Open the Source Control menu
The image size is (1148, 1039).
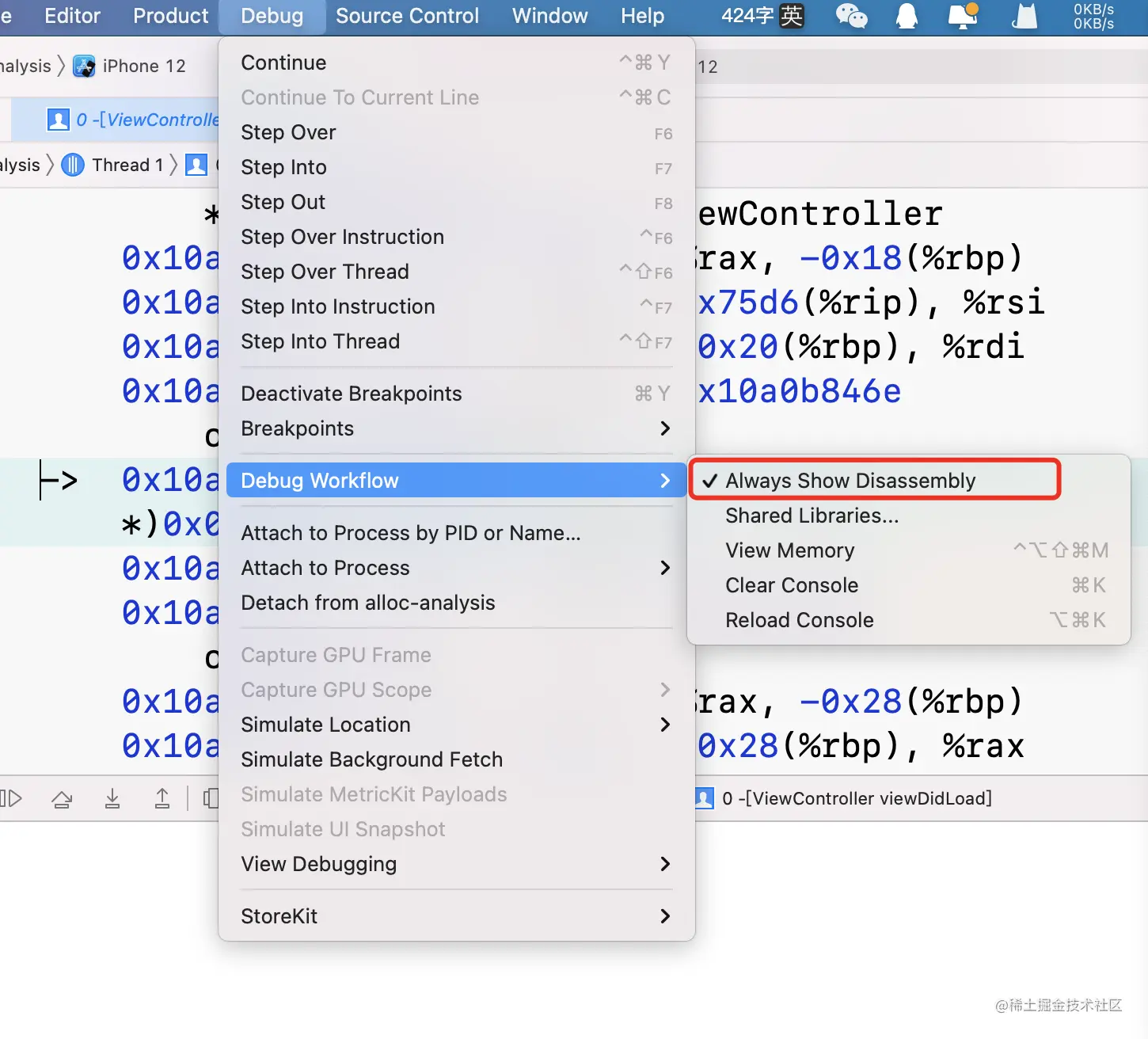point(407,16)
